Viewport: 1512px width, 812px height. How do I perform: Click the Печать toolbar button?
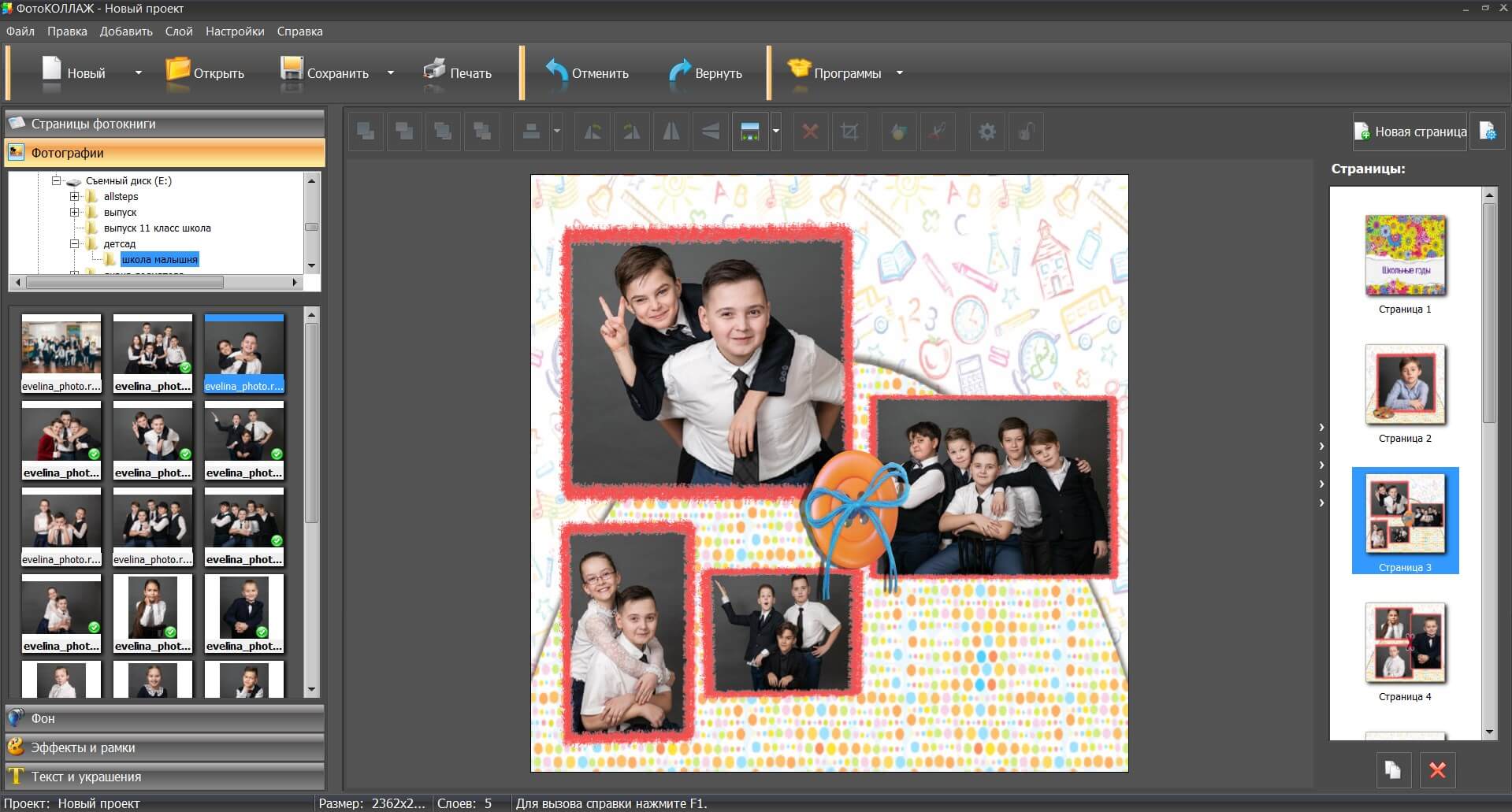tap(458, 72)
